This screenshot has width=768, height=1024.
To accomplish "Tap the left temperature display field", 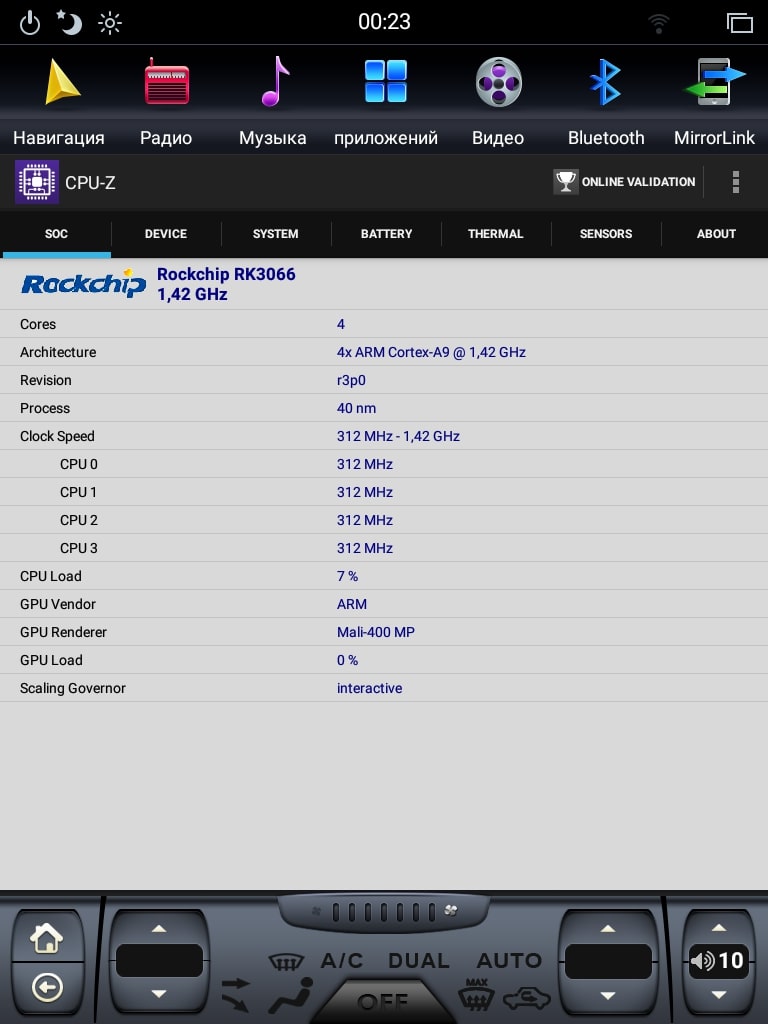I will click(159, 961).
